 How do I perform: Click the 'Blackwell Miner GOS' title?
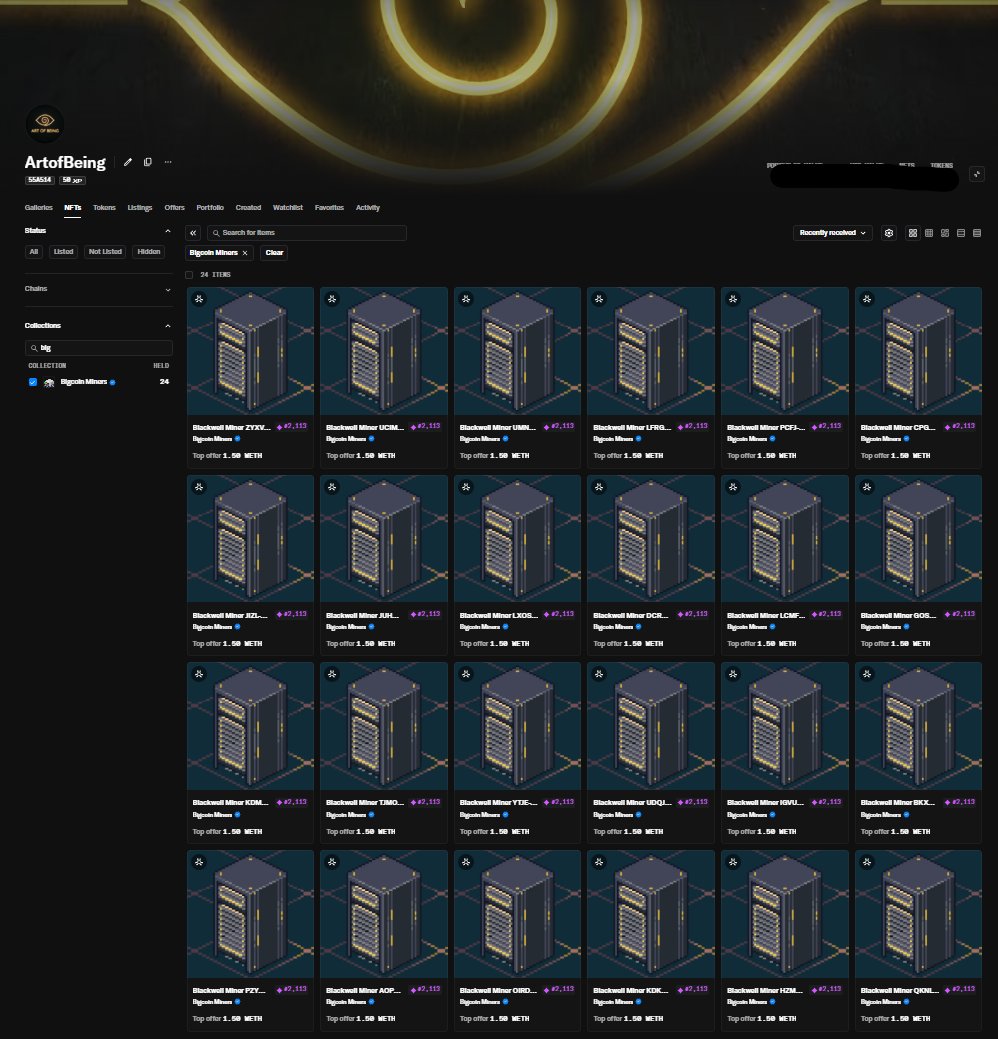pos(899,616)
